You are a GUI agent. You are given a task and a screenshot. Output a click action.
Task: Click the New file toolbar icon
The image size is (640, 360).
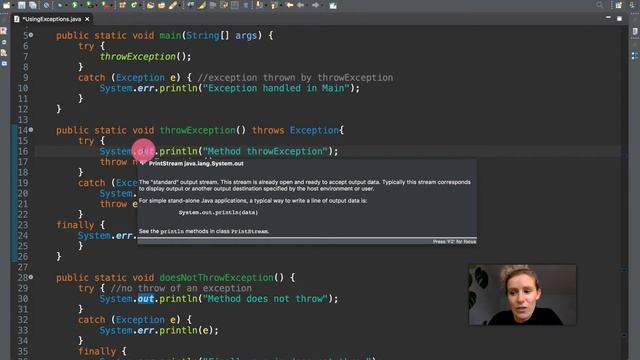click(7, 5)
